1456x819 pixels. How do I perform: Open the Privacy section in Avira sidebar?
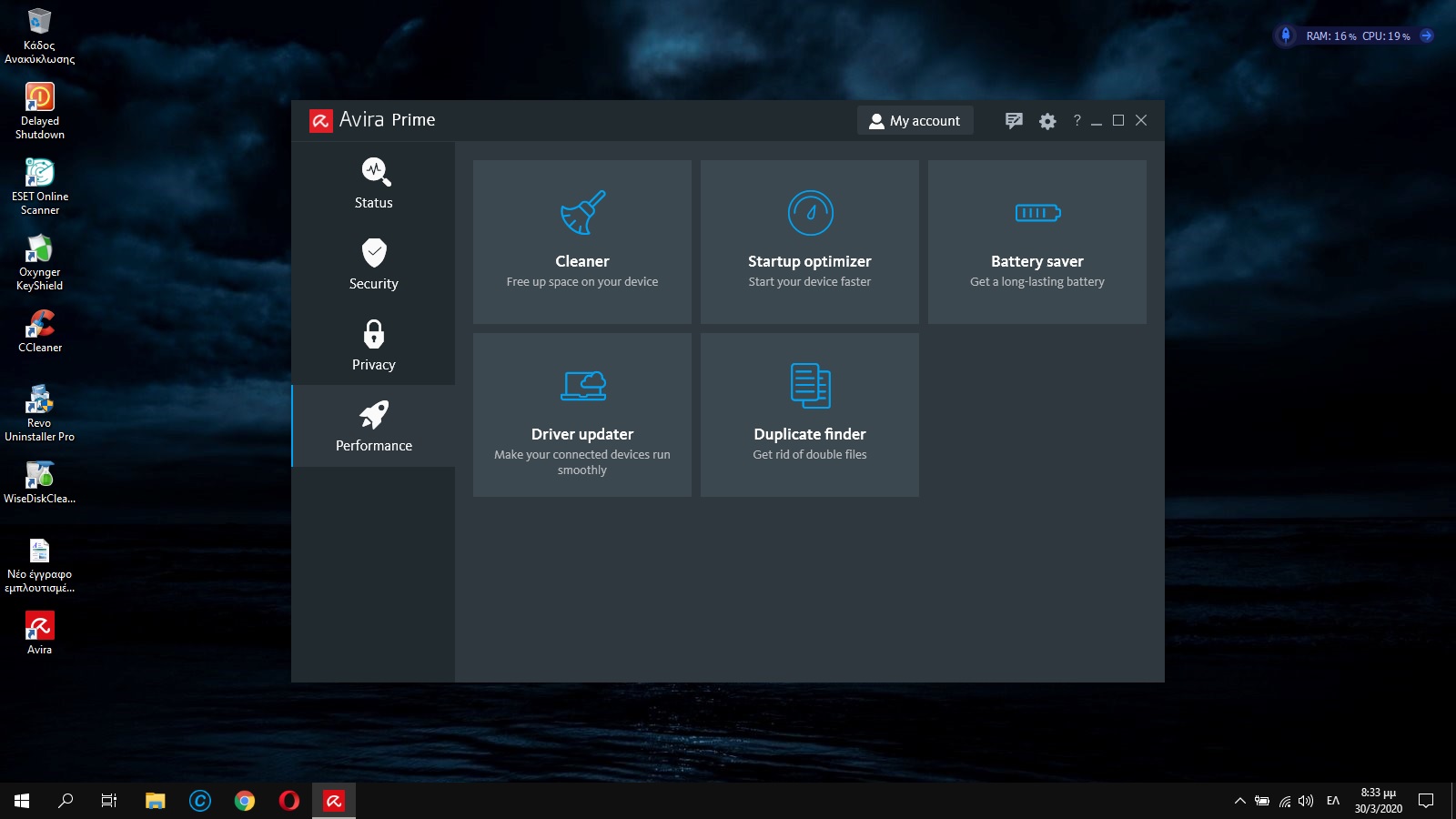tap(373, 345)
